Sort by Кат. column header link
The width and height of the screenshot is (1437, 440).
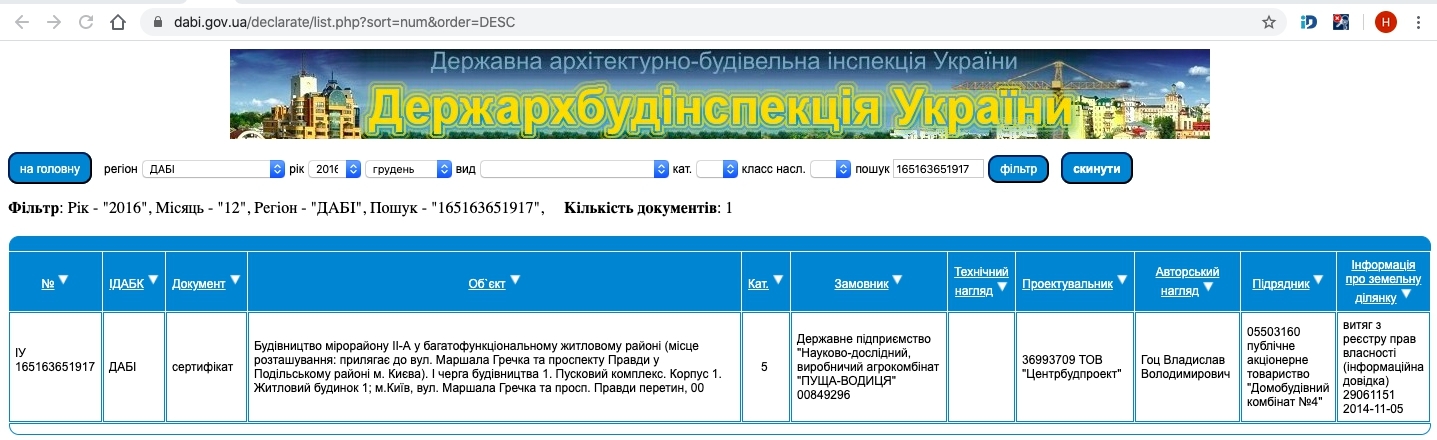pos(758,284)
